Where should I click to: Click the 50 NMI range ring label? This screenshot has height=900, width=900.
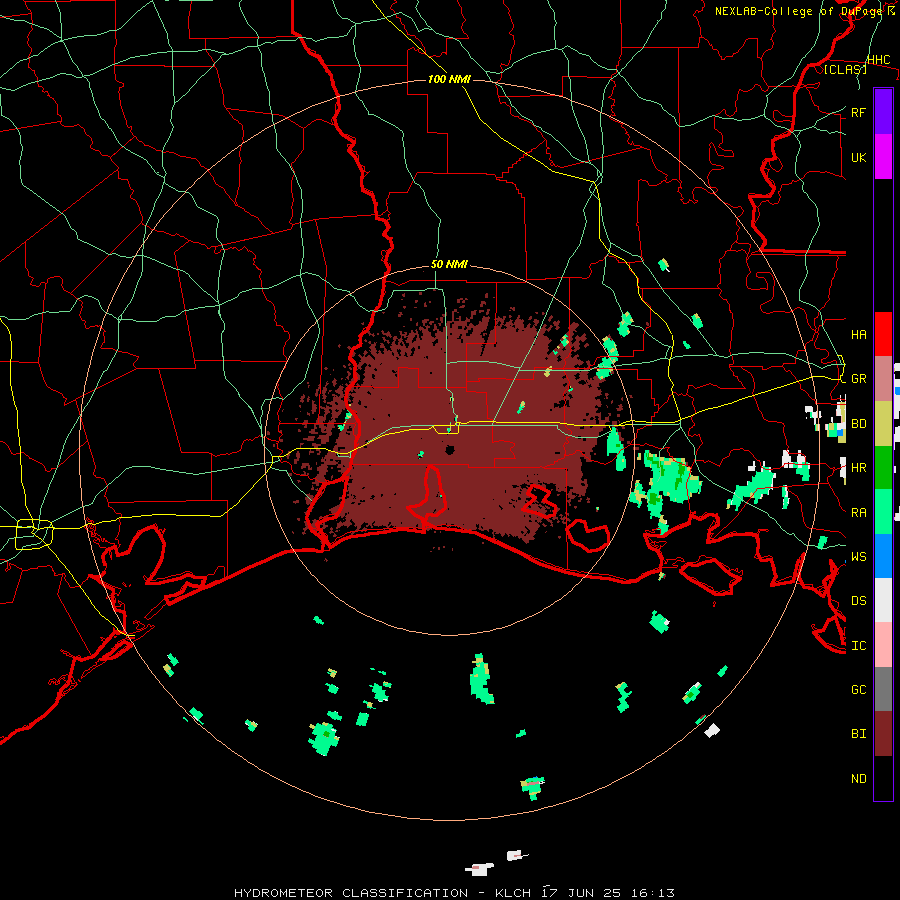pos(449,265)
